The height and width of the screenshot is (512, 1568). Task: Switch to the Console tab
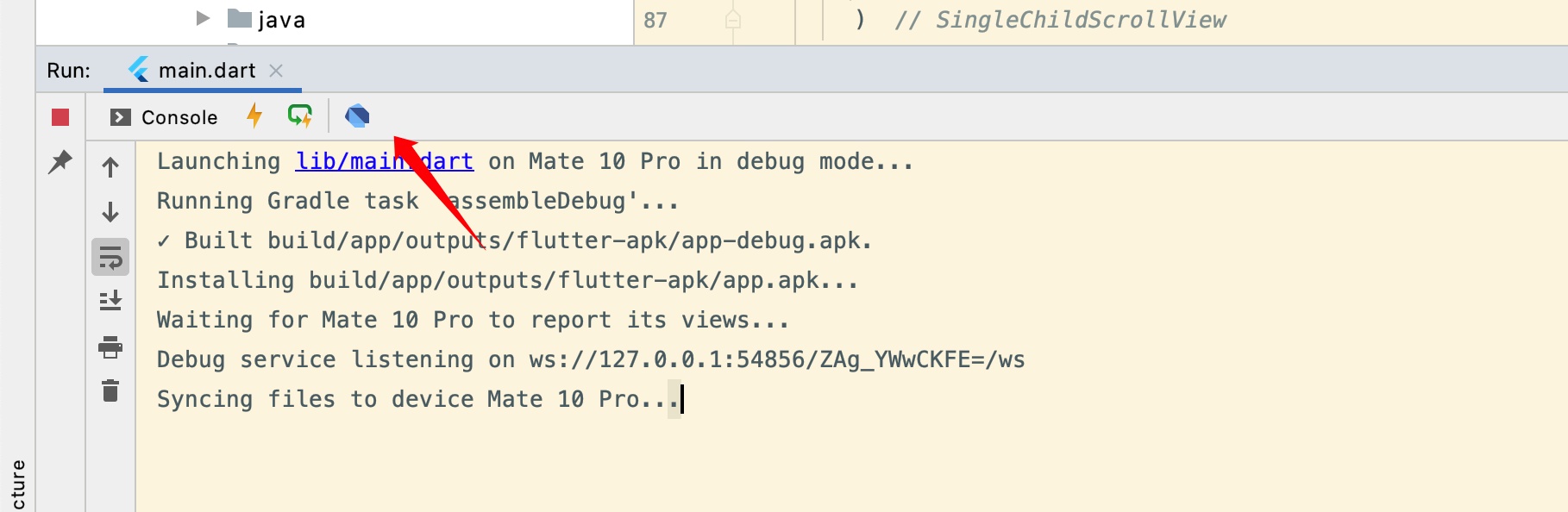164,117
